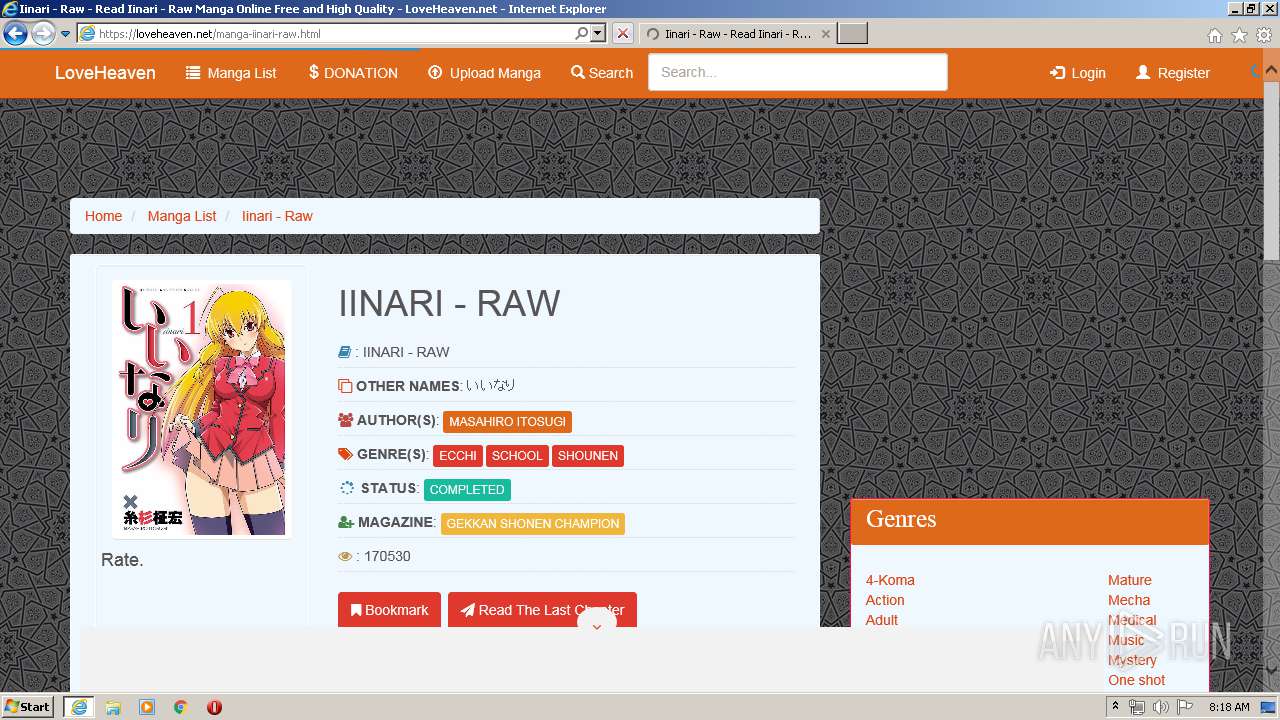Click Mature genre link
Image resolution: width=1280 pixels, height=720 pixels.
coord(1130,580)
